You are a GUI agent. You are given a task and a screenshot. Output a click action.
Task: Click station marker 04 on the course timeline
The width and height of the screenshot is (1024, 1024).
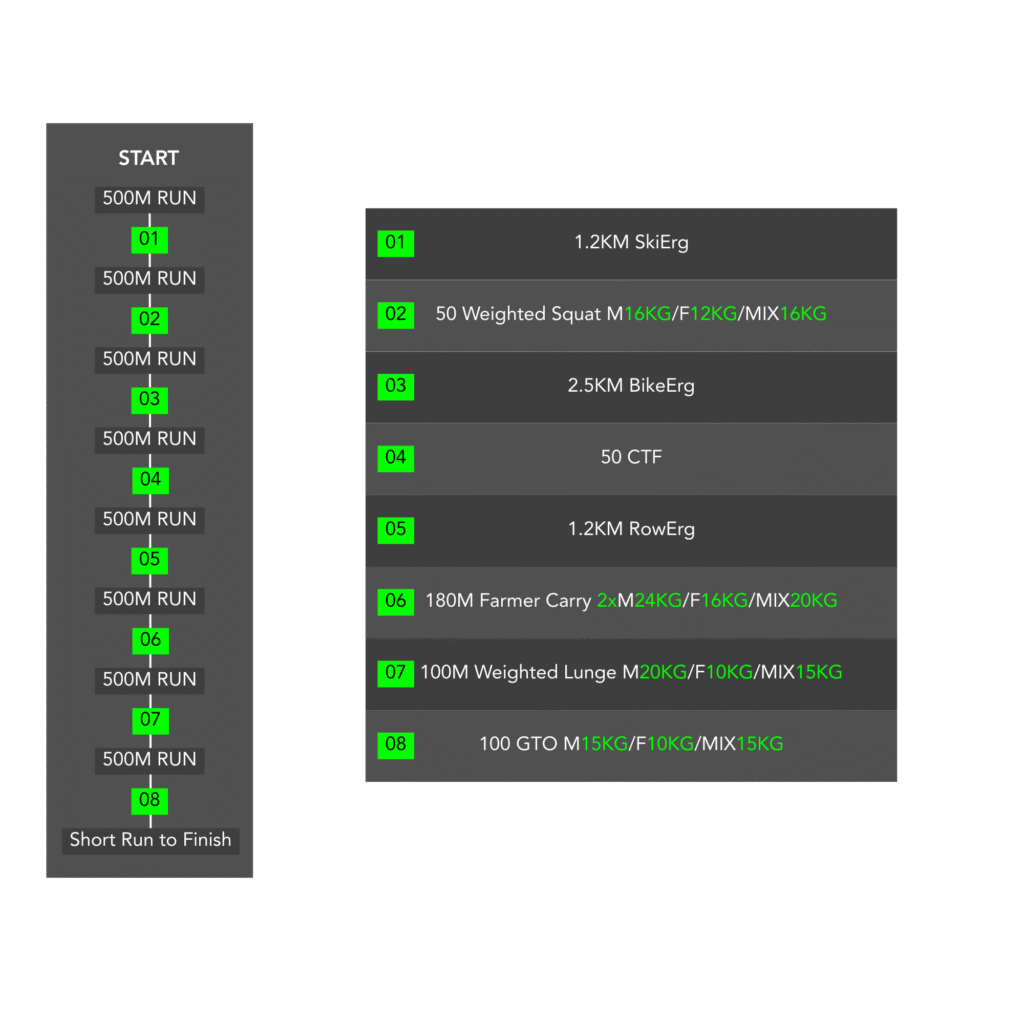[150, 479]
